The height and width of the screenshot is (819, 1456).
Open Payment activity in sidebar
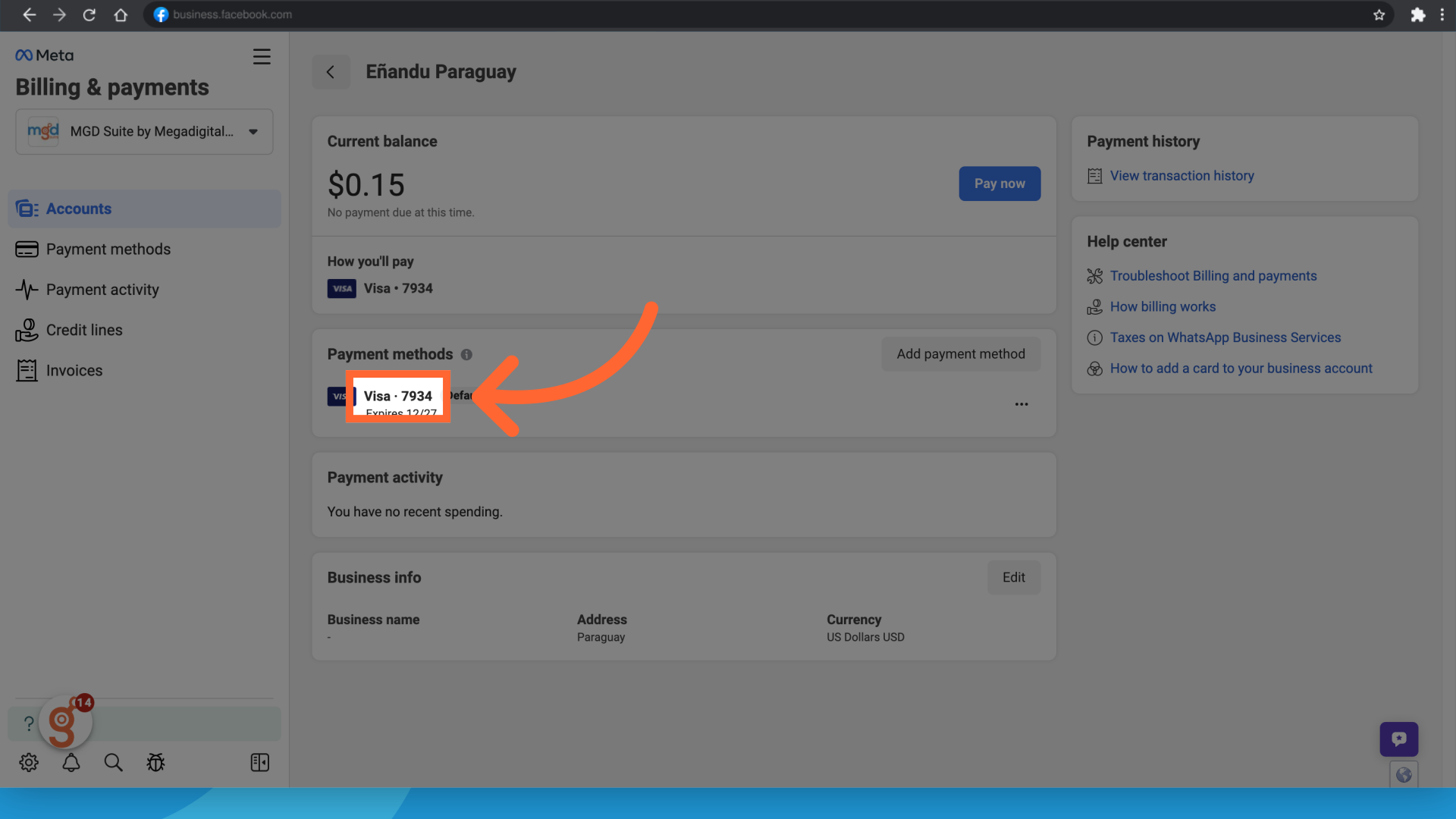(102, 290)
